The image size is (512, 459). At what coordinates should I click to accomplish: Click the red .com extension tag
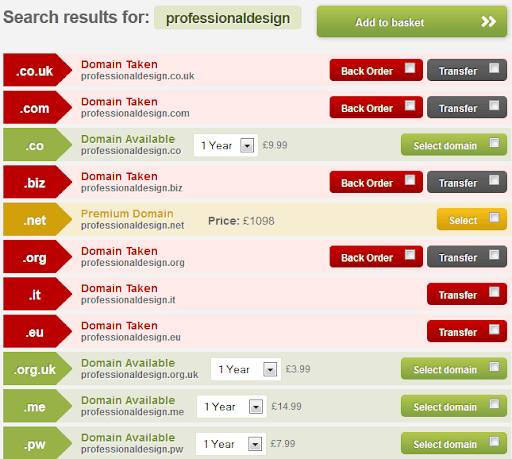[x=37, y=107]
